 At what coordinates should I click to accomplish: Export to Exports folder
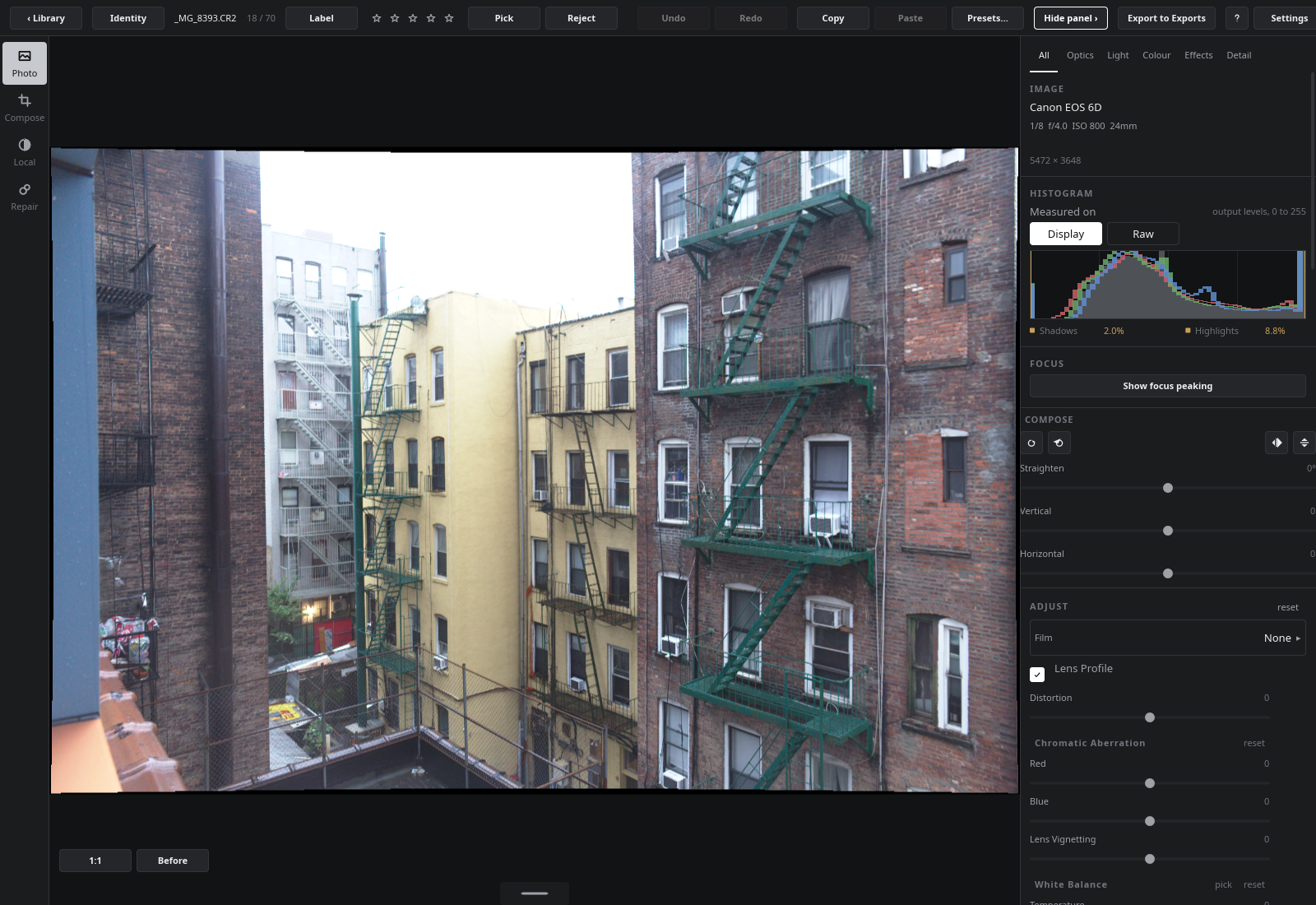click(1166, 18)
